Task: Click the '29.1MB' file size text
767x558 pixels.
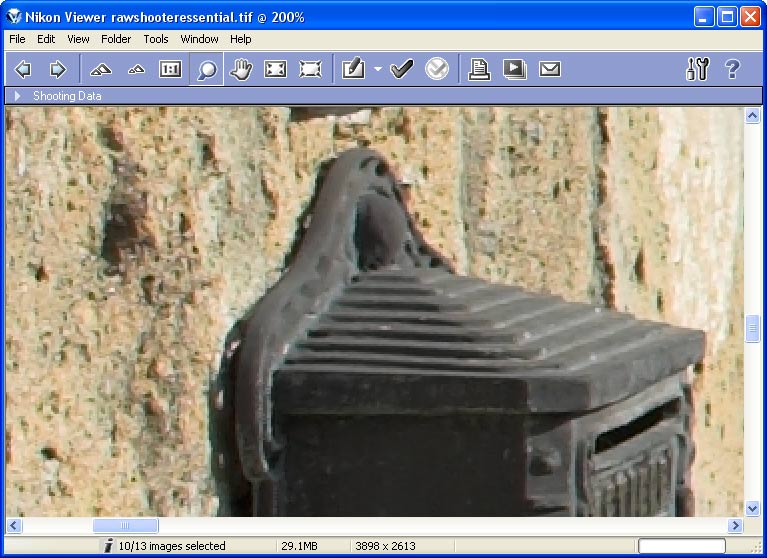Action: tap(299, 546)
